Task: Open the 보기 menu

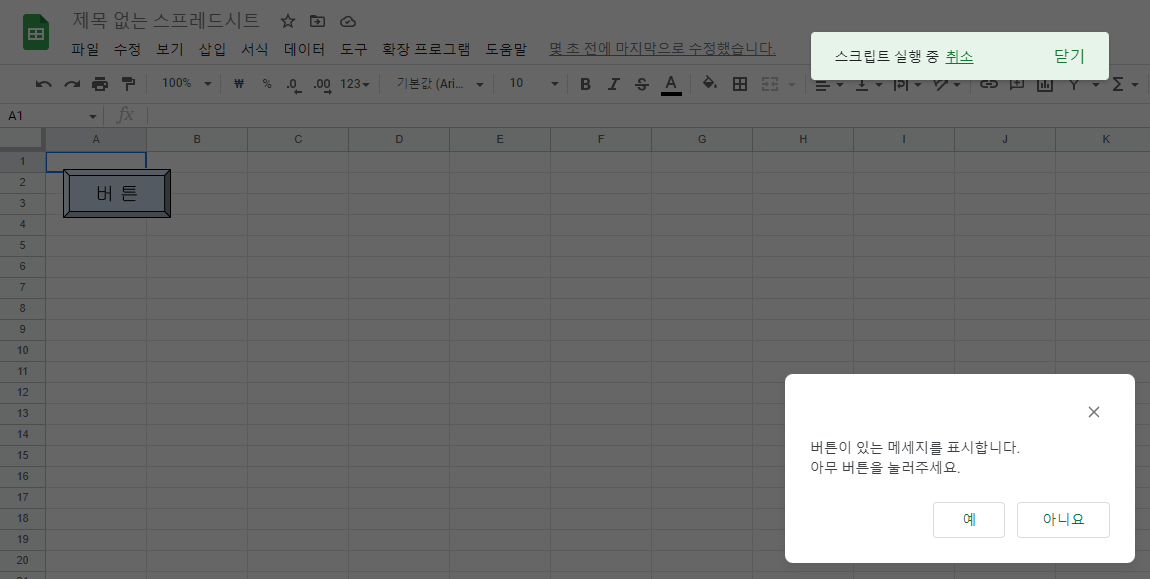Action: (169, 49)
